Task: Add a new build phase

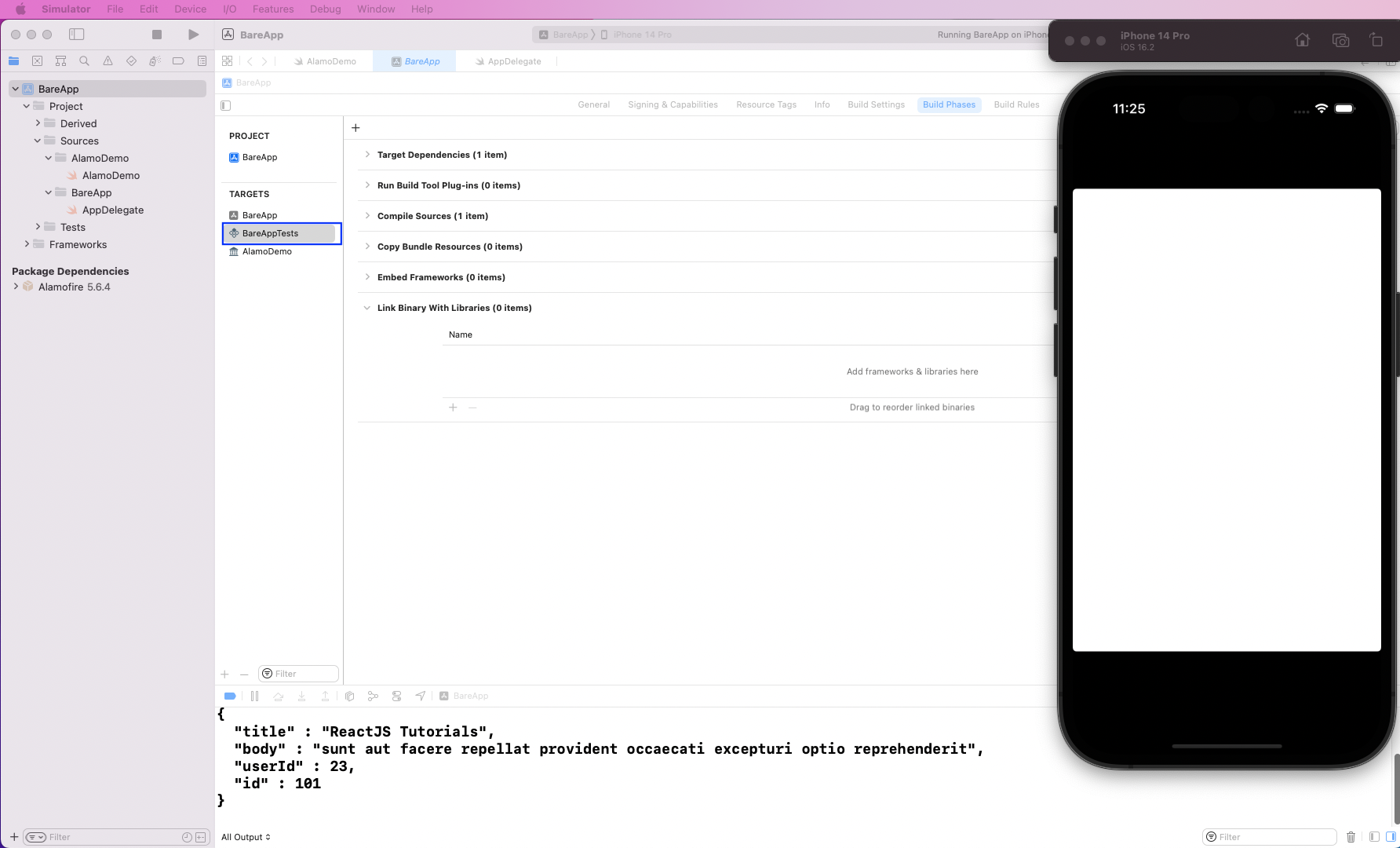Action: click(x=355, y=128)
